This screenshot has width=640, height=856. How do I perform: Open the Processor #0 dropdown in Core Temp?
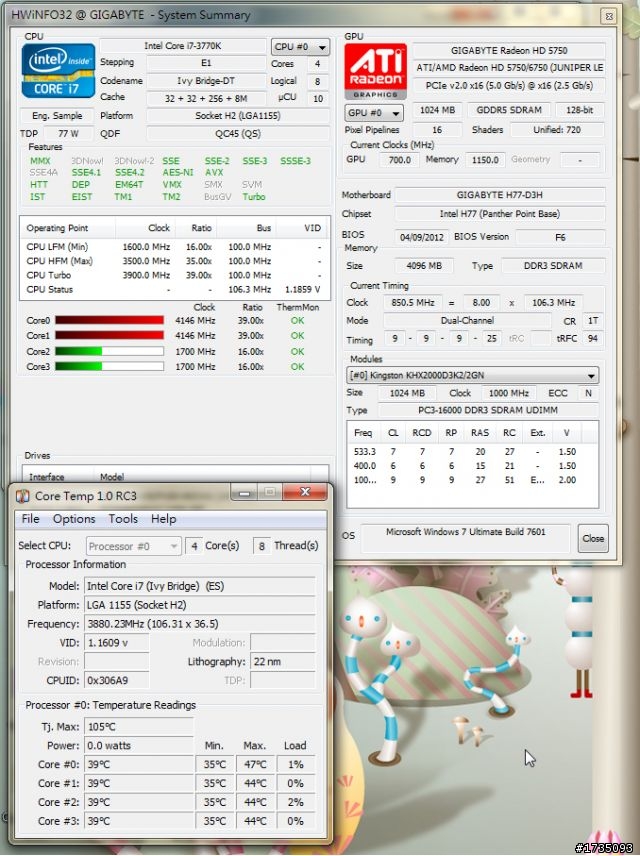133,546
